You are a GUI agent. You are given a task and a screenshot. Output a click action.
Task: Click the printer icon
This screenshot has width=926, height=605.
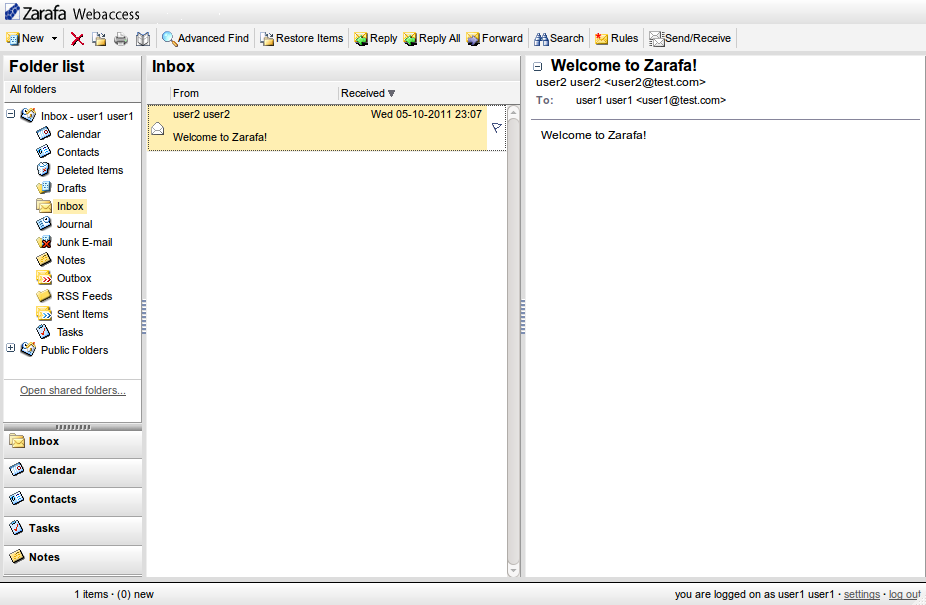pyautogui.click(x=121, y=39)
